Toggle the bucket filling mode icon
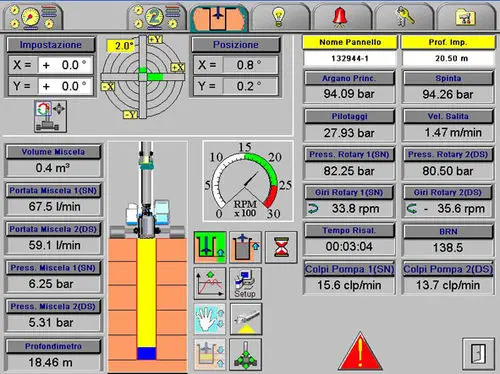500x374 pixels. pyautogui.click(x=246, y=247)
